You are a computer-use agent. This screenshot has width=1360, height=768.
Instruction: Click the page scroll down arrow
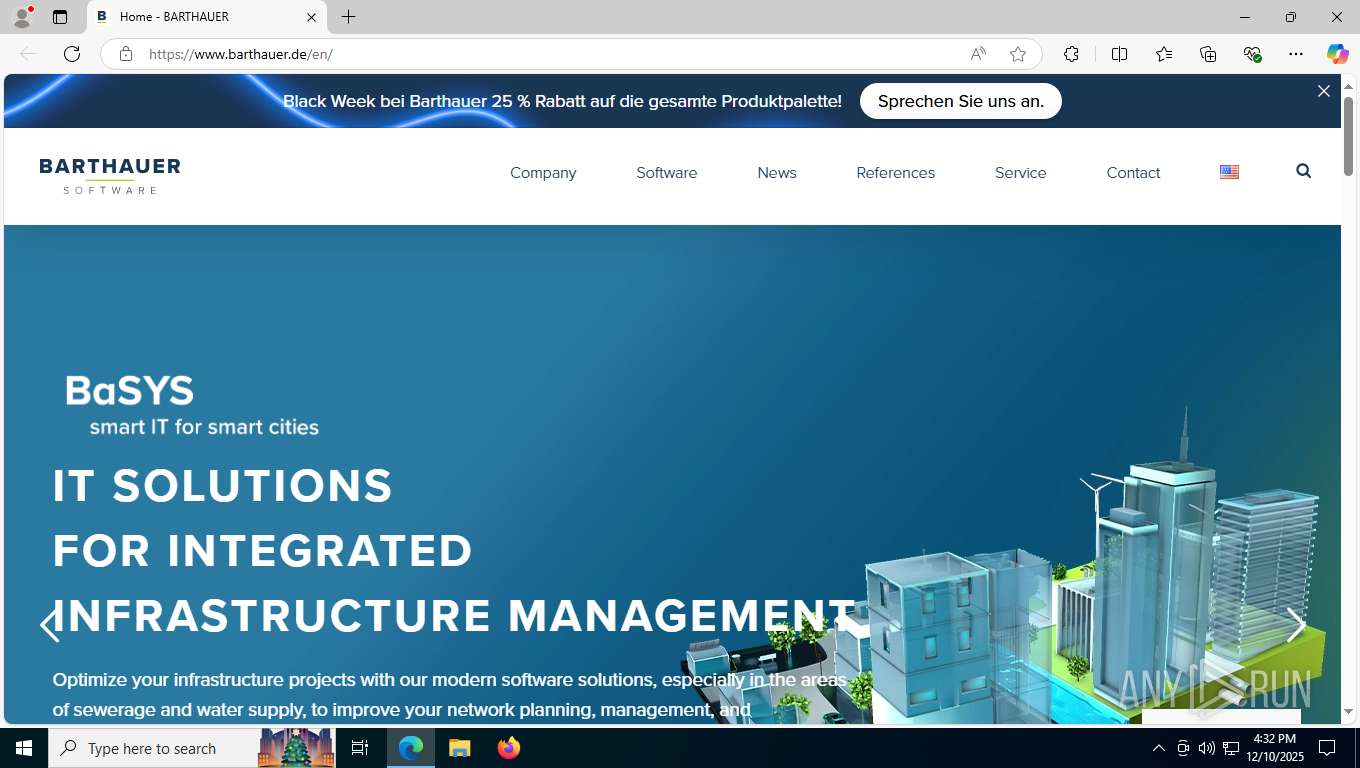pyautogui.click(x=1348, y=711)
